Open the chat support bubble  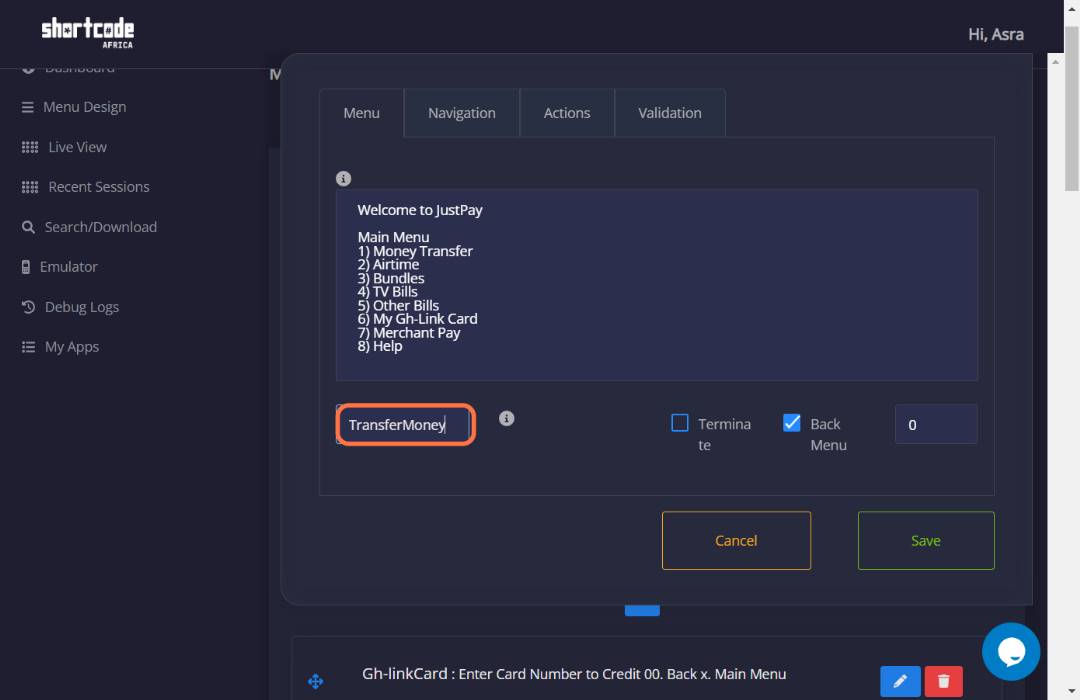tap(1010, 651)
